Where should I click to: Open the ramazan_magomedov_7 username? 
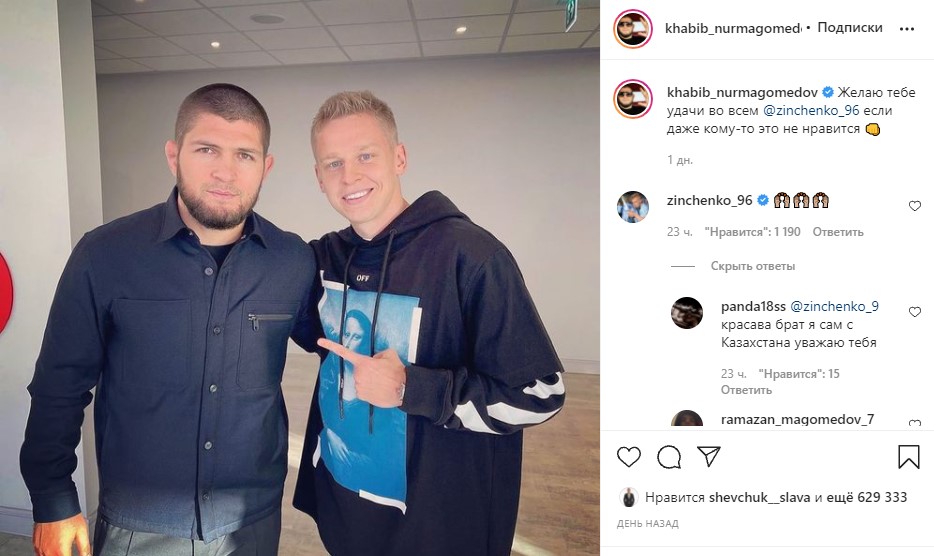[797, 420]
